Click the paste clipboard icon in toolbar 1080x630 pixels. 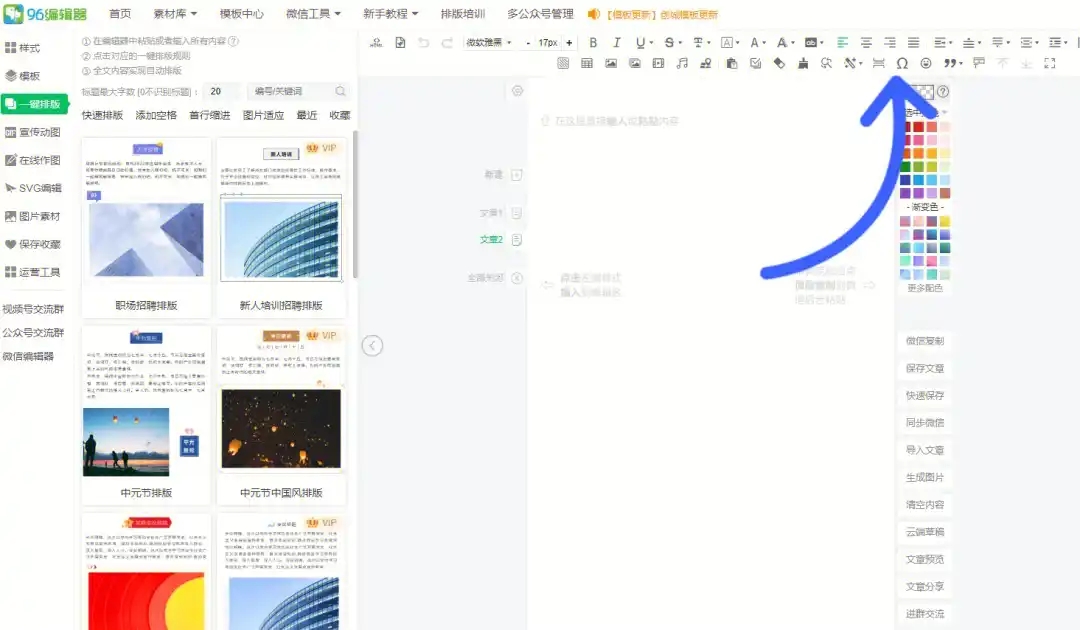click(x=731, y=63)
